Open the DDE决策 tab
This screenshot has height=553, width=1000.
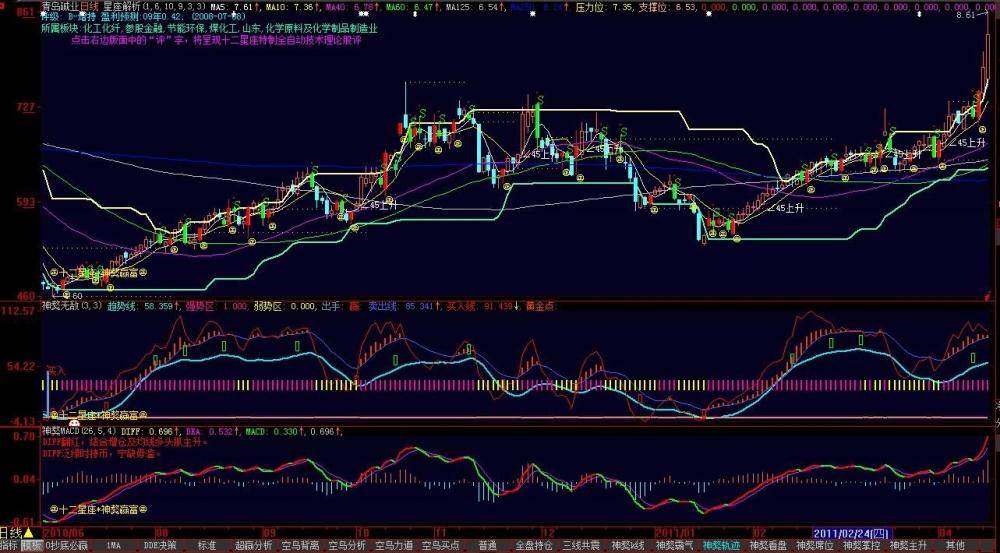pos(159,546)
